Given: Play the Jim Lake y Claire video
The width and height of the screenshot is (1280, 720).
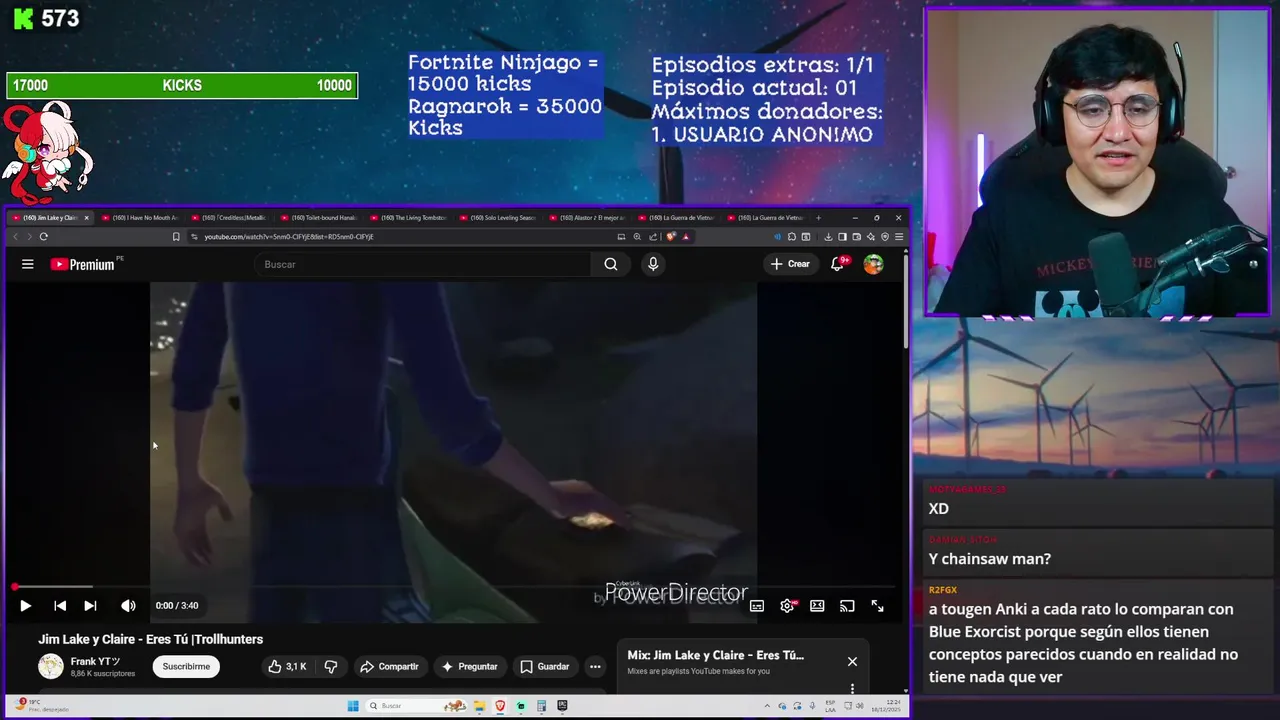Looking at the screenshot, I should click(x=25, y=605).
